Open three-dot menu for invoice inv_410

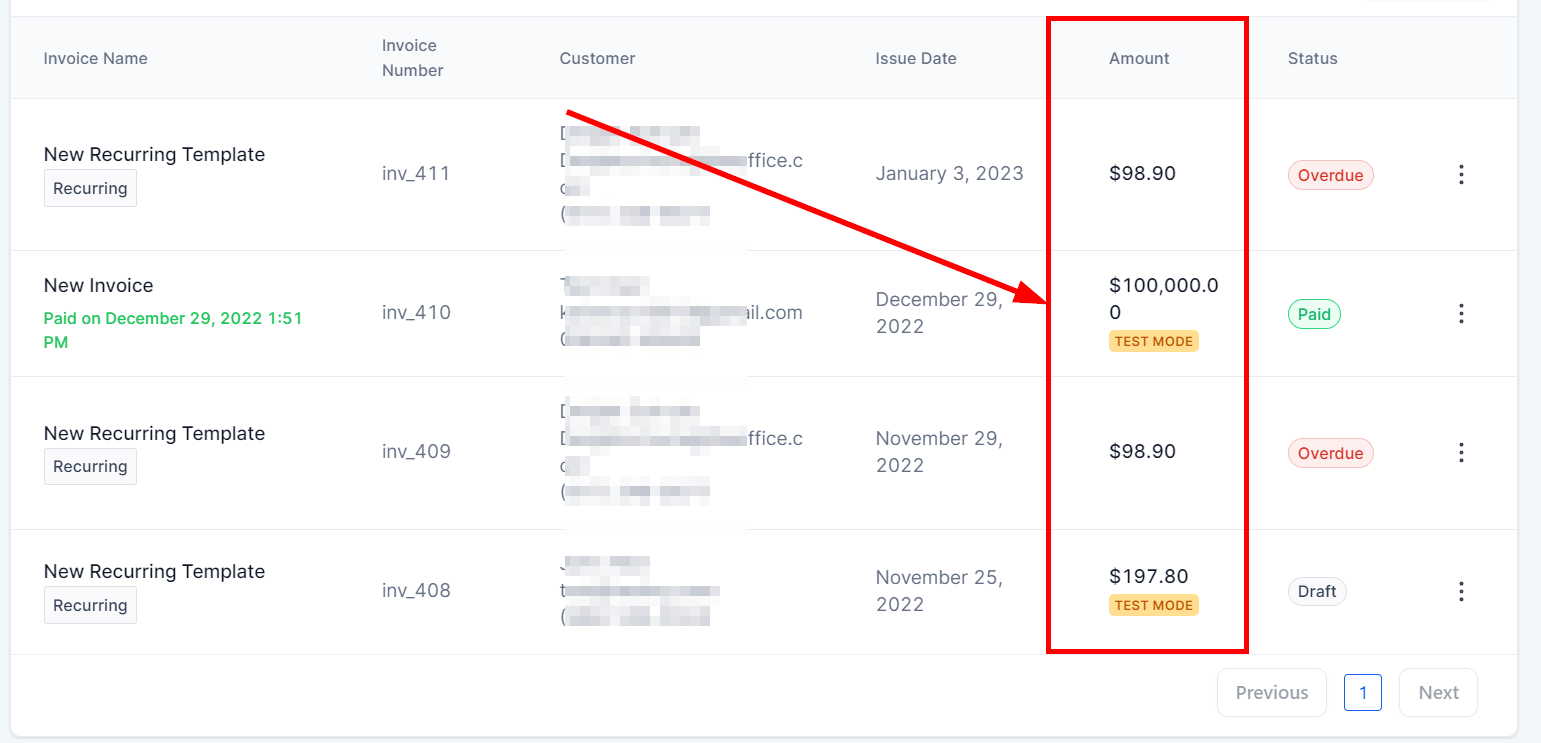[x=1461, y=314]
